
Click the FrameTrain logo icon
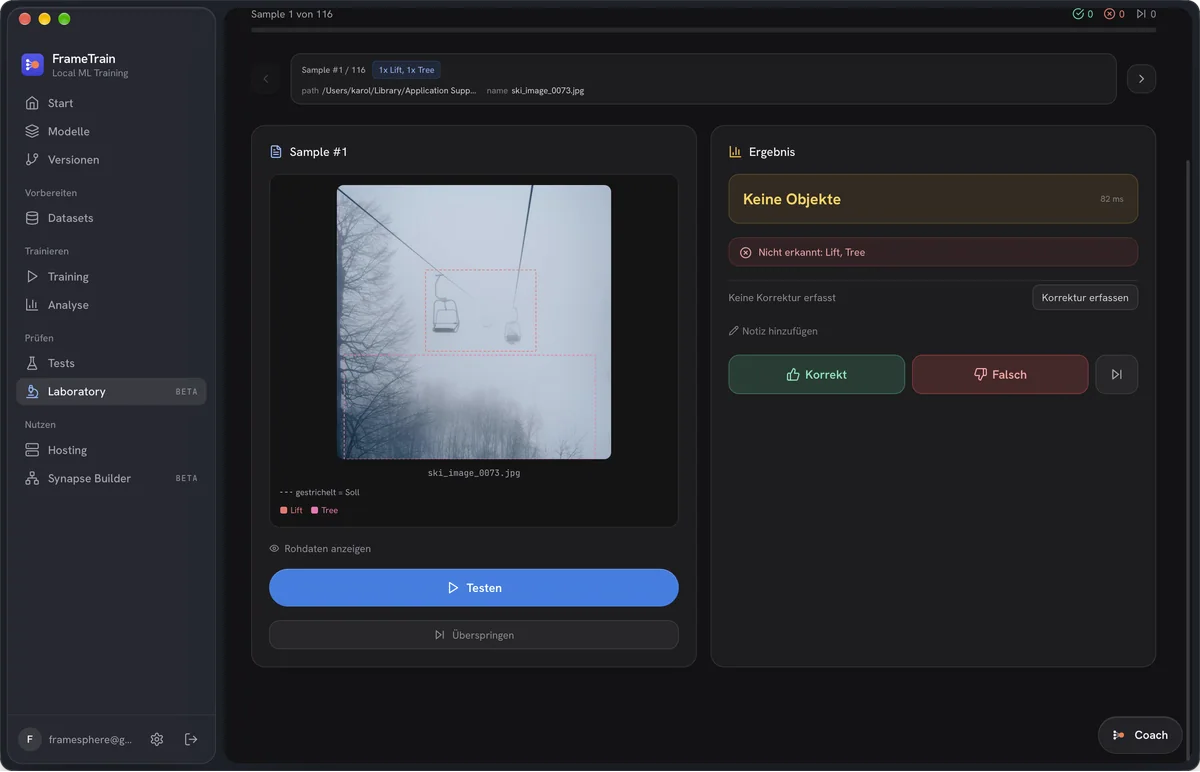[32, 65]
